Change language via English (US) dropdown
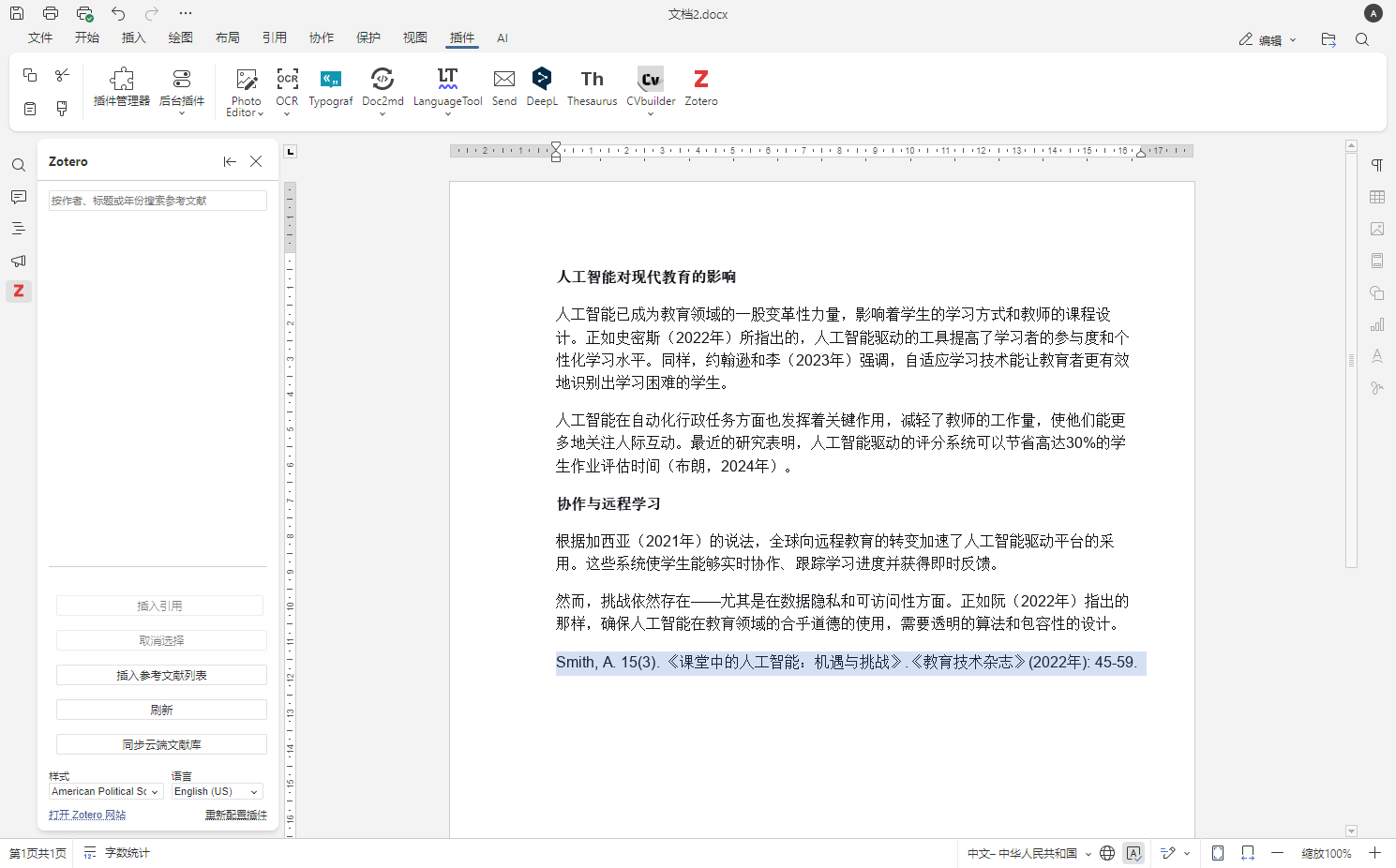The image size is (1396, 868). click(216, 791)
